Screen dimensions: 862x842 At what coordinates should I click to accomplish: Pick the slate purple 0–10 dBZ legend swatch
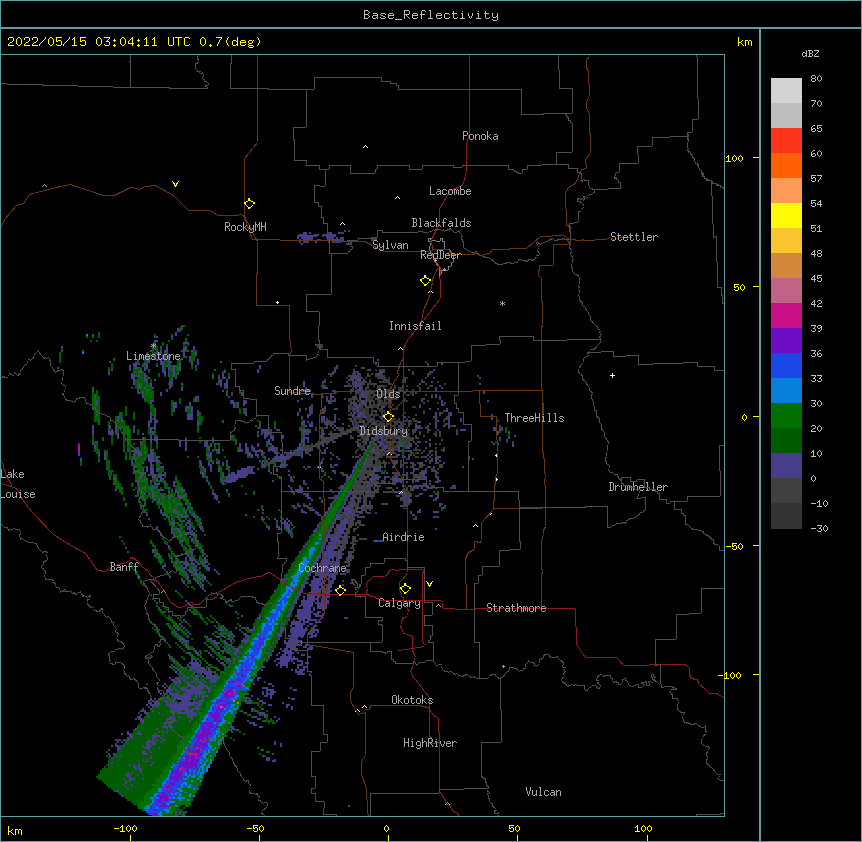tap(786, 466)
